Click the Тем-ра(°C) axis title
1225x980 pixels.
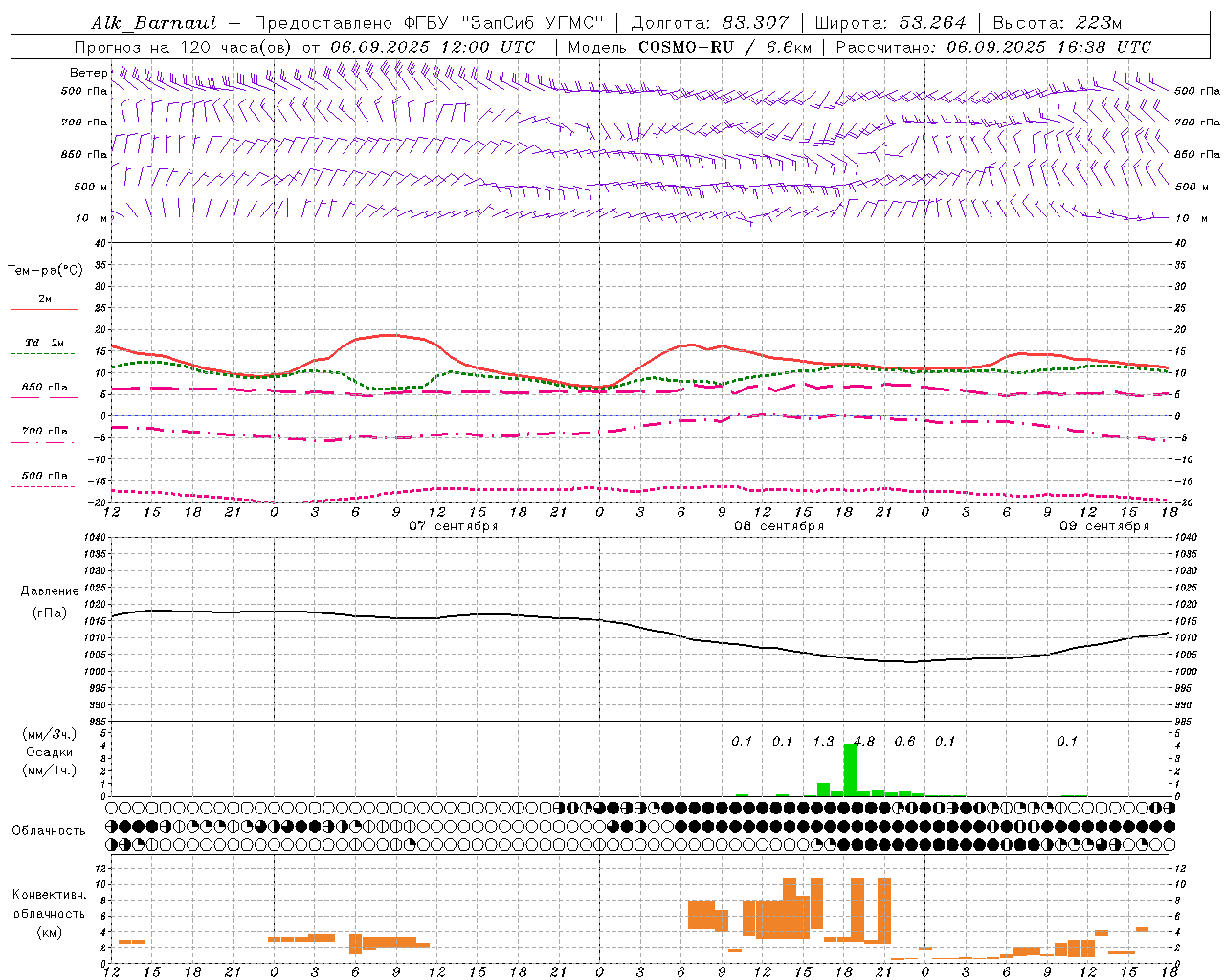(45, 271)
